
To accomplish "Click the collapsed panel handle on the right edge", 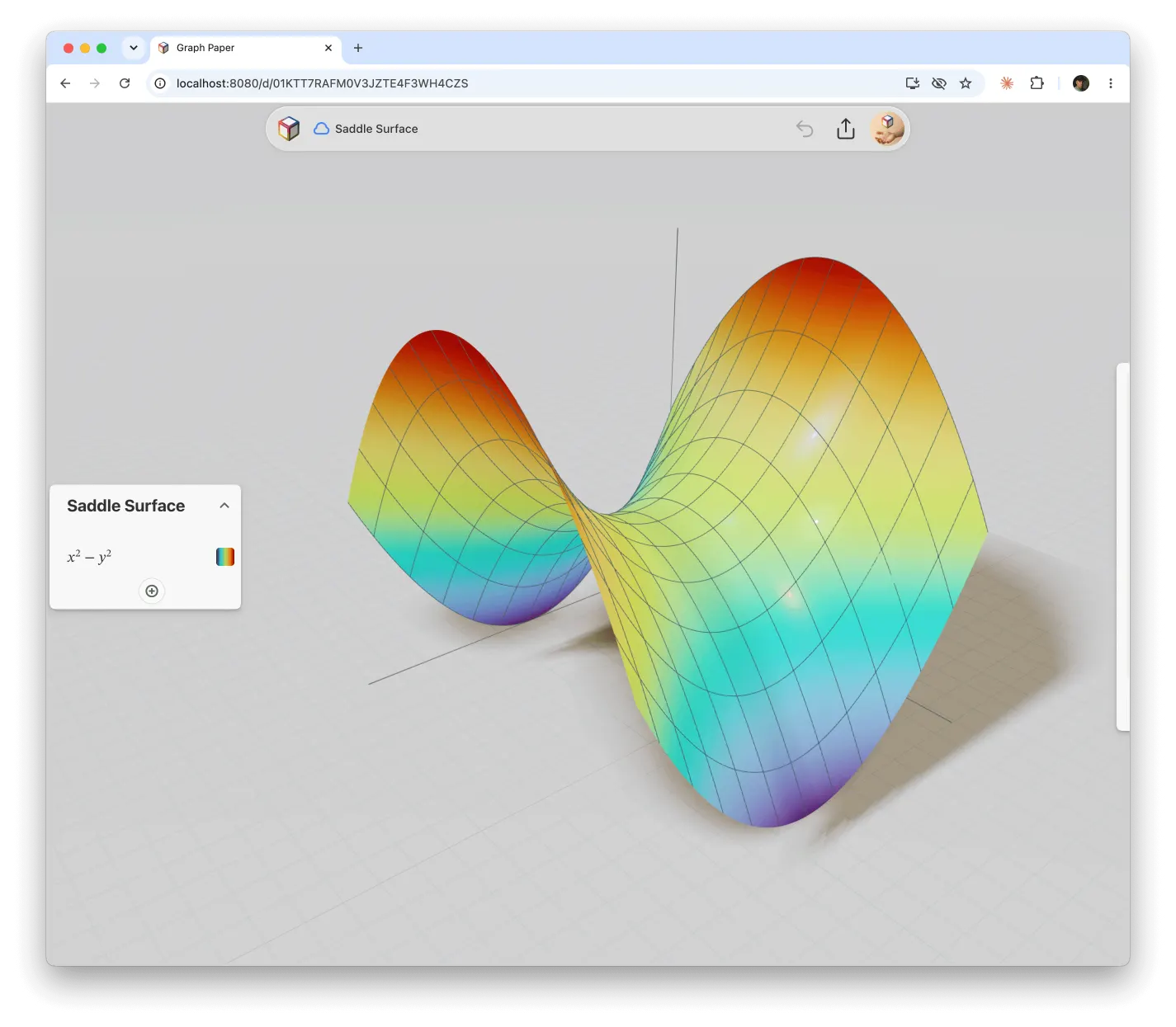I will [x=1123, y=546].
